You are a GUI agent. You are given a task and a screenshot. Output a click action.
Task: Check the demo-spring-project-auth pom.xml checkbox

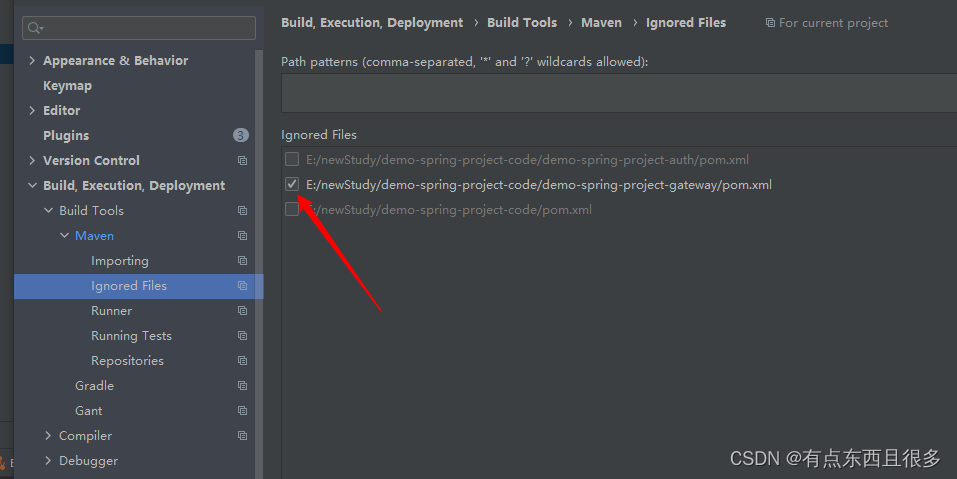tap(292, 159)
